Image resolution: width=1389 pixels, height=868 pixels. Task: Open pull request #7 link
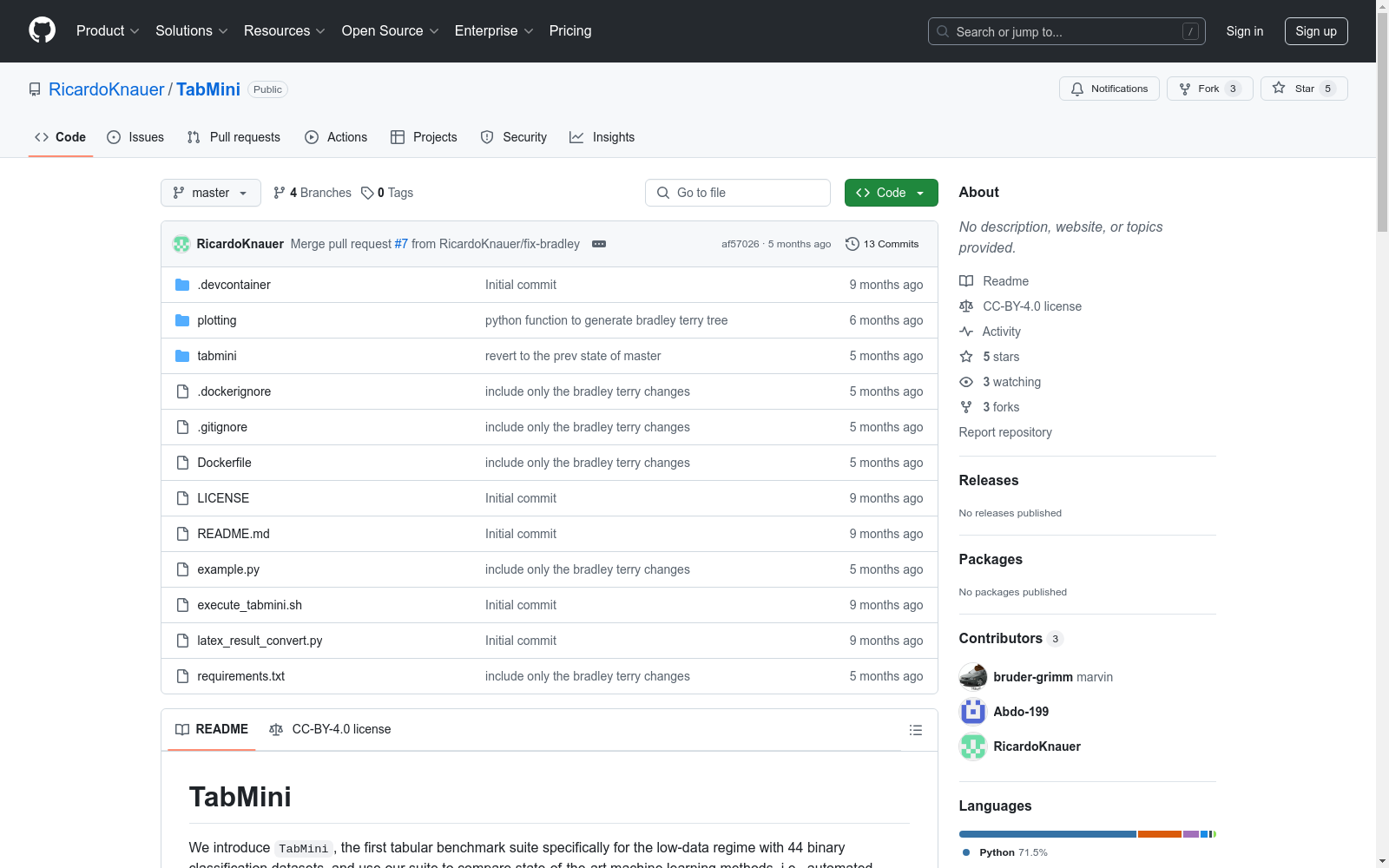tap(401, 244)
